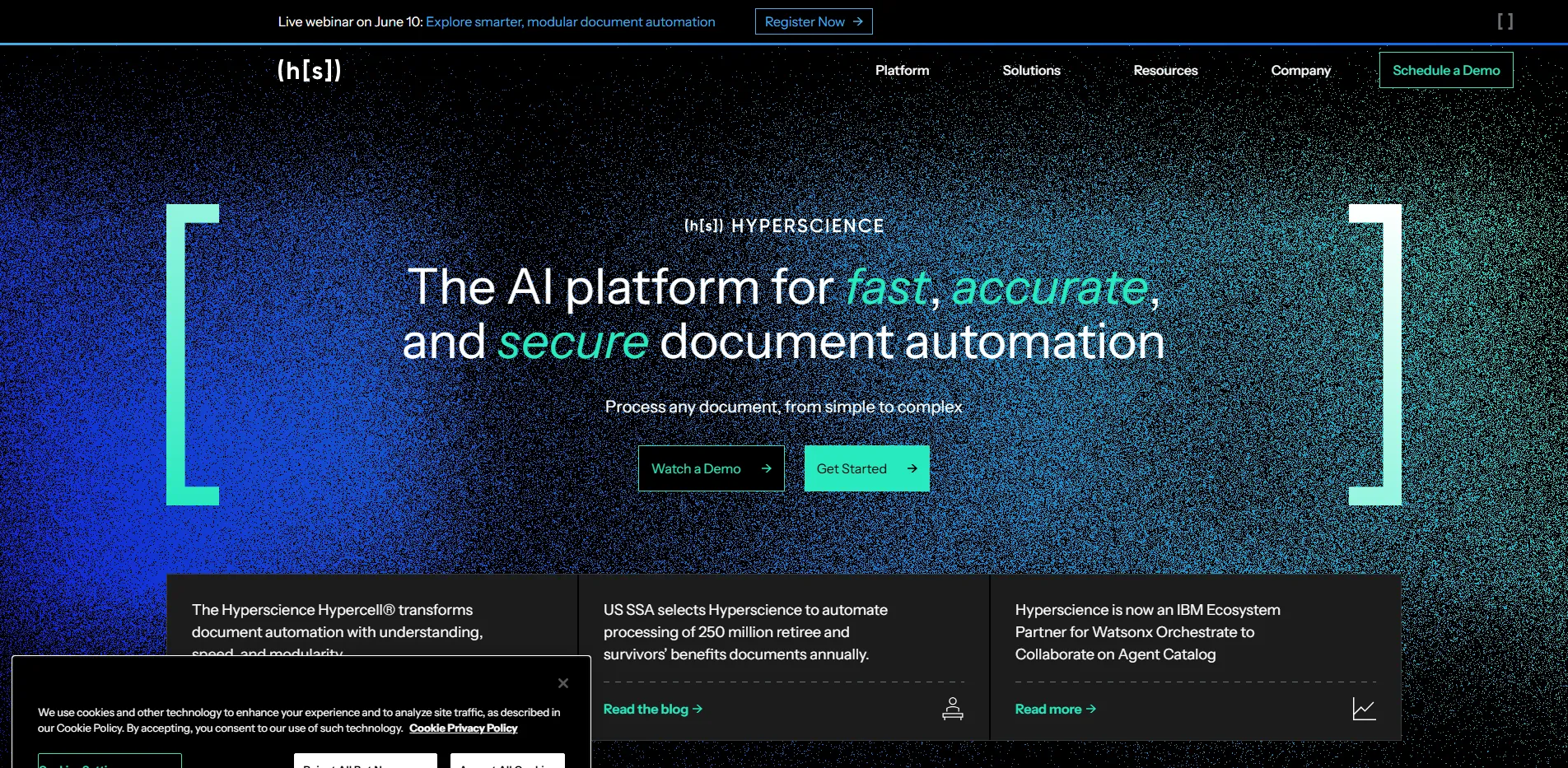Click the arrow icon in the Register Now button
Image resolution: width=1568 pixels, height=768 pixels.
[859, 21]
